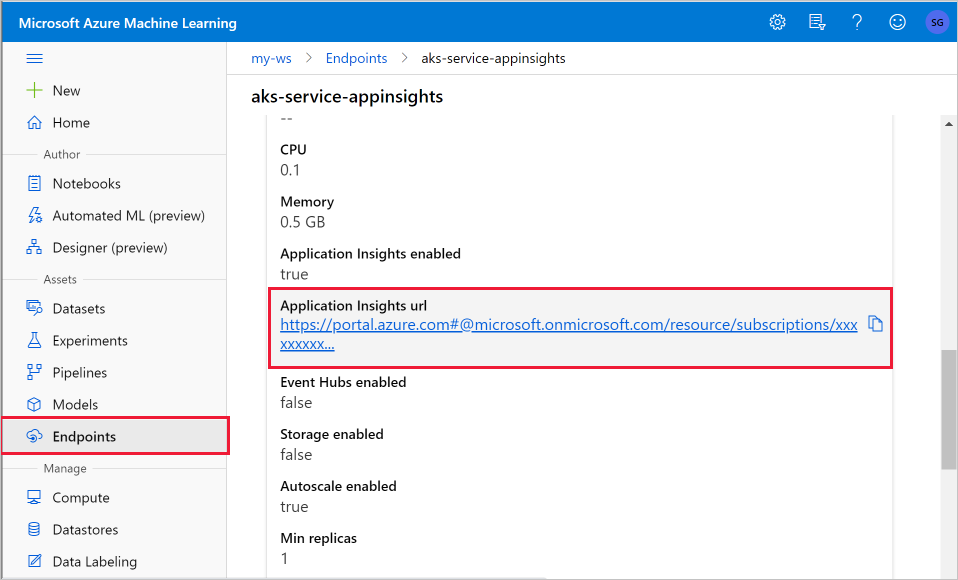The image size is (958, 580).
Task: Select Endpoints in the sidebar
Action: coord(85,436)
